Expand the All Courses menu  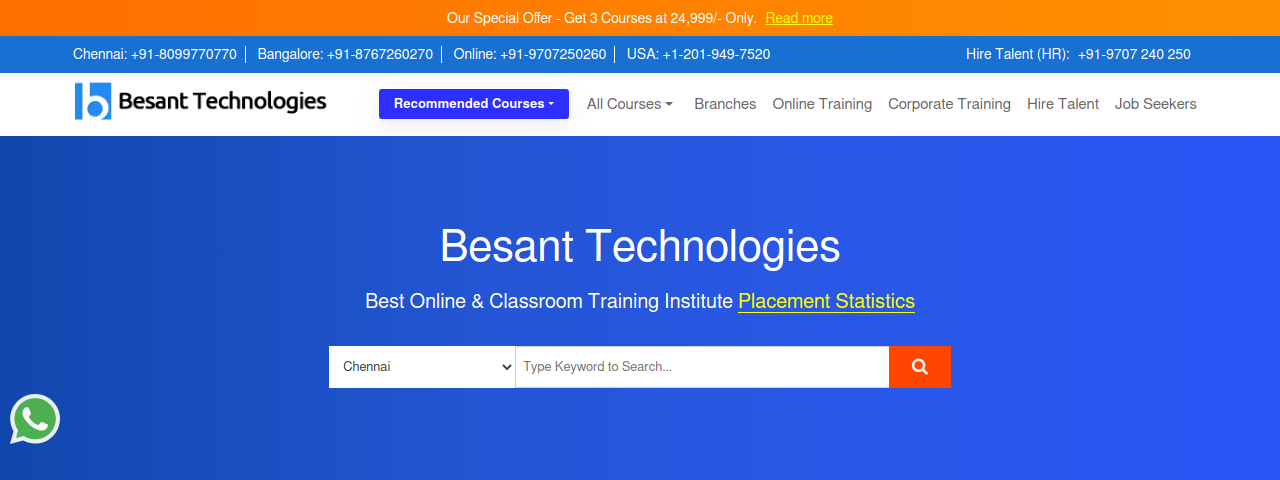(x=630, y=104)
